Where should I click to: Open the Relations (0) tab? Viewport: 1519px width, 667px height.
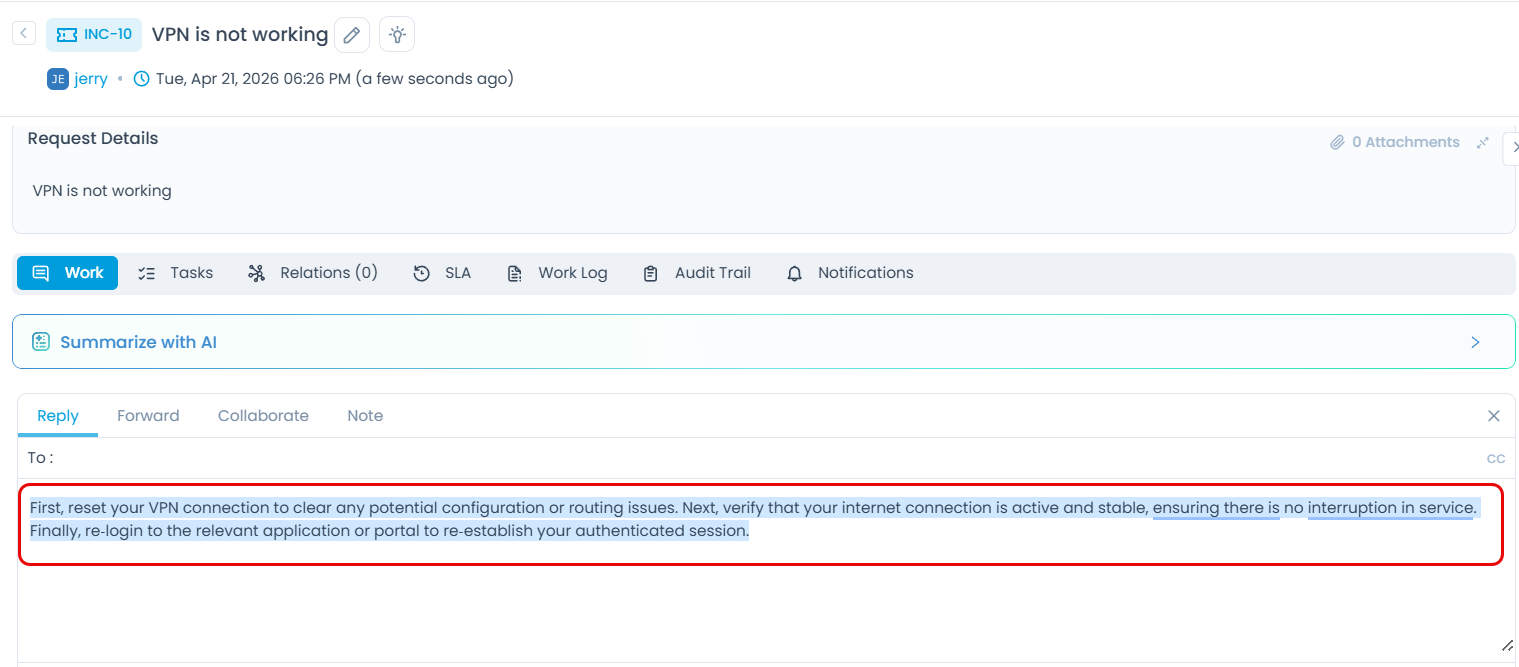point(313,273)
